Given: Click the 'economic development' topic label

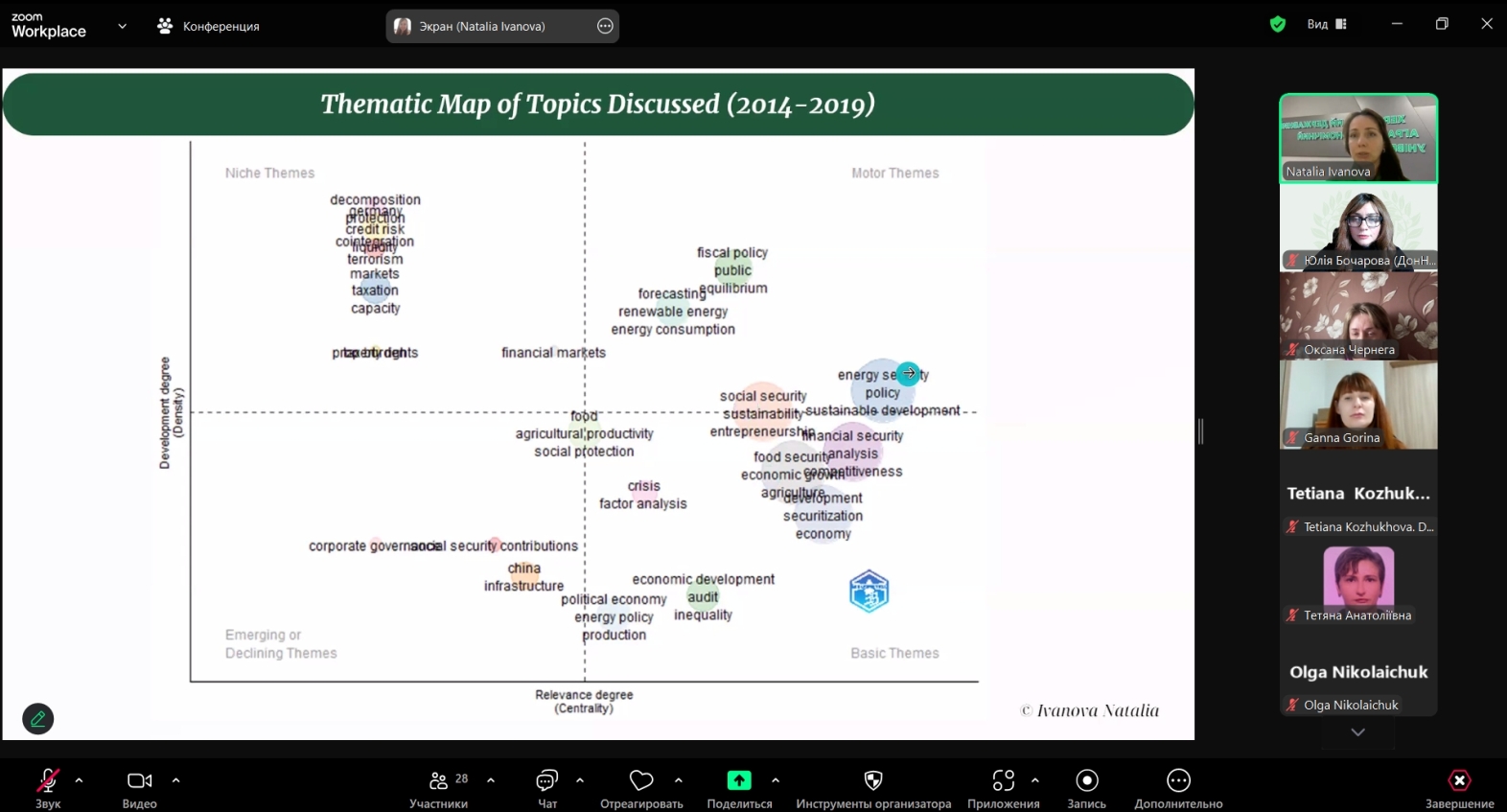Looking at the screenshot, I should pyautogui.click(x=703, y=579).
